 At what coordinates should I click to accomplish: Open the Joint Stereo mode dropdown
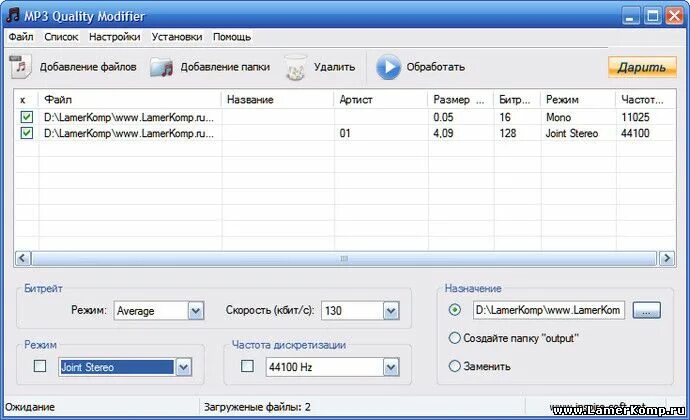pos(184,367)
